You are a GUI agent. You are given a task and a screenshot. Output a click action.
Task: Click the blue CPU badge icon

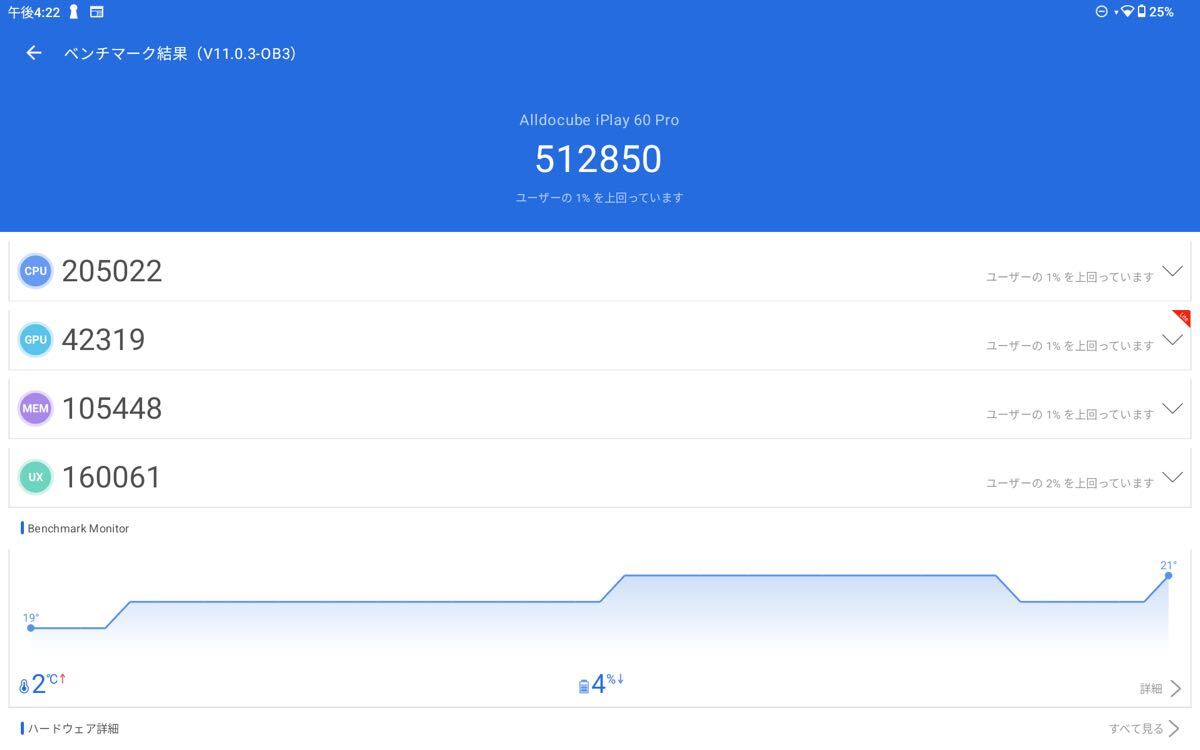coord(35,271)
